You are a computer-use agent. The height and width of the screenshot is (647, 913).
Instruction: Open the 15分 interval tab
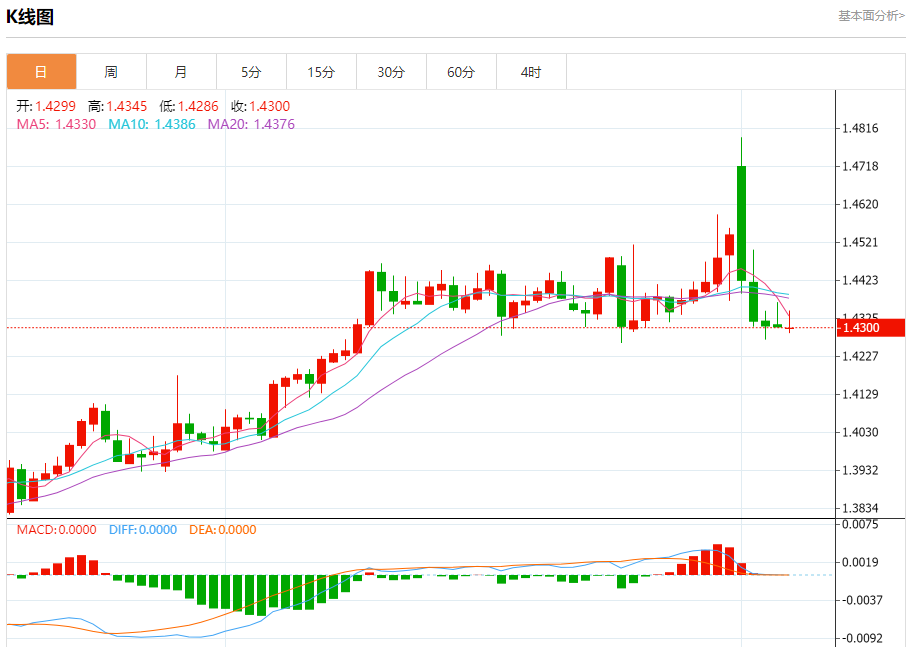tap(321, 72)
